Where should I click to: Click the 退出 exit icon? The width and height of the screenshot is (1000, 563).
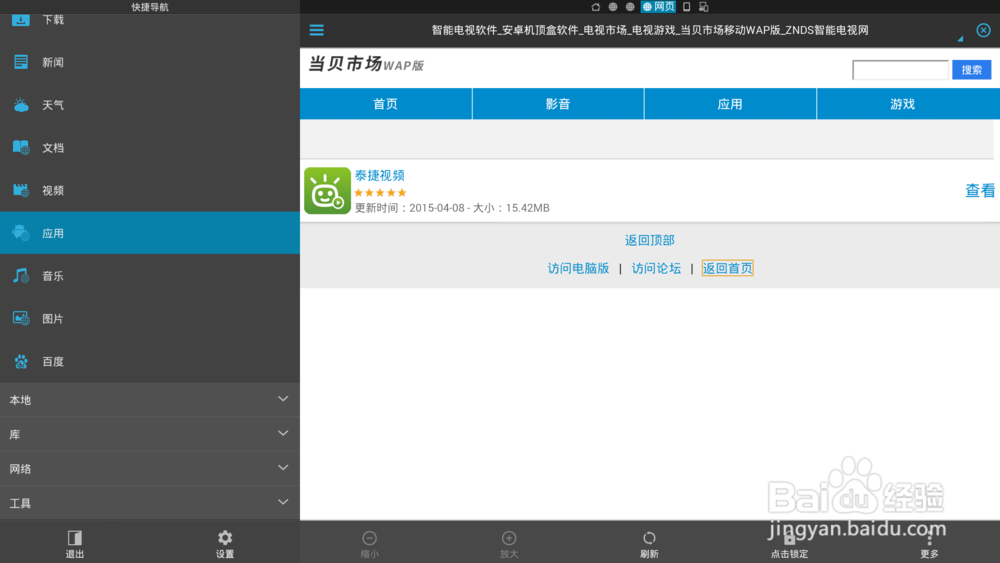75,537
